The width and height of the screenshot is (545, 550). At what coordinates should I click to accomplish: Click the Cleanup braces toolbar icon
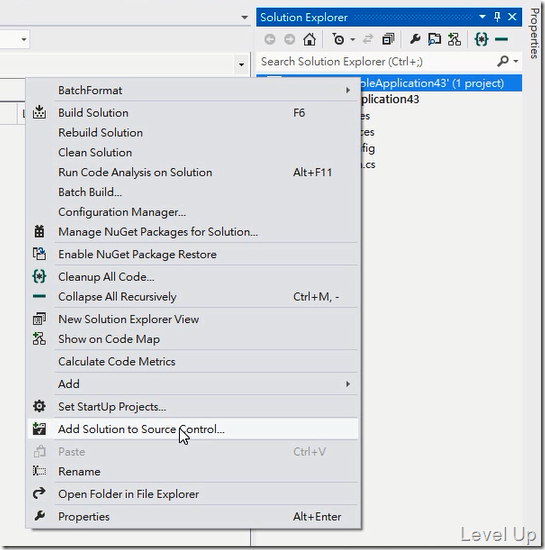(x=481, y=39)
